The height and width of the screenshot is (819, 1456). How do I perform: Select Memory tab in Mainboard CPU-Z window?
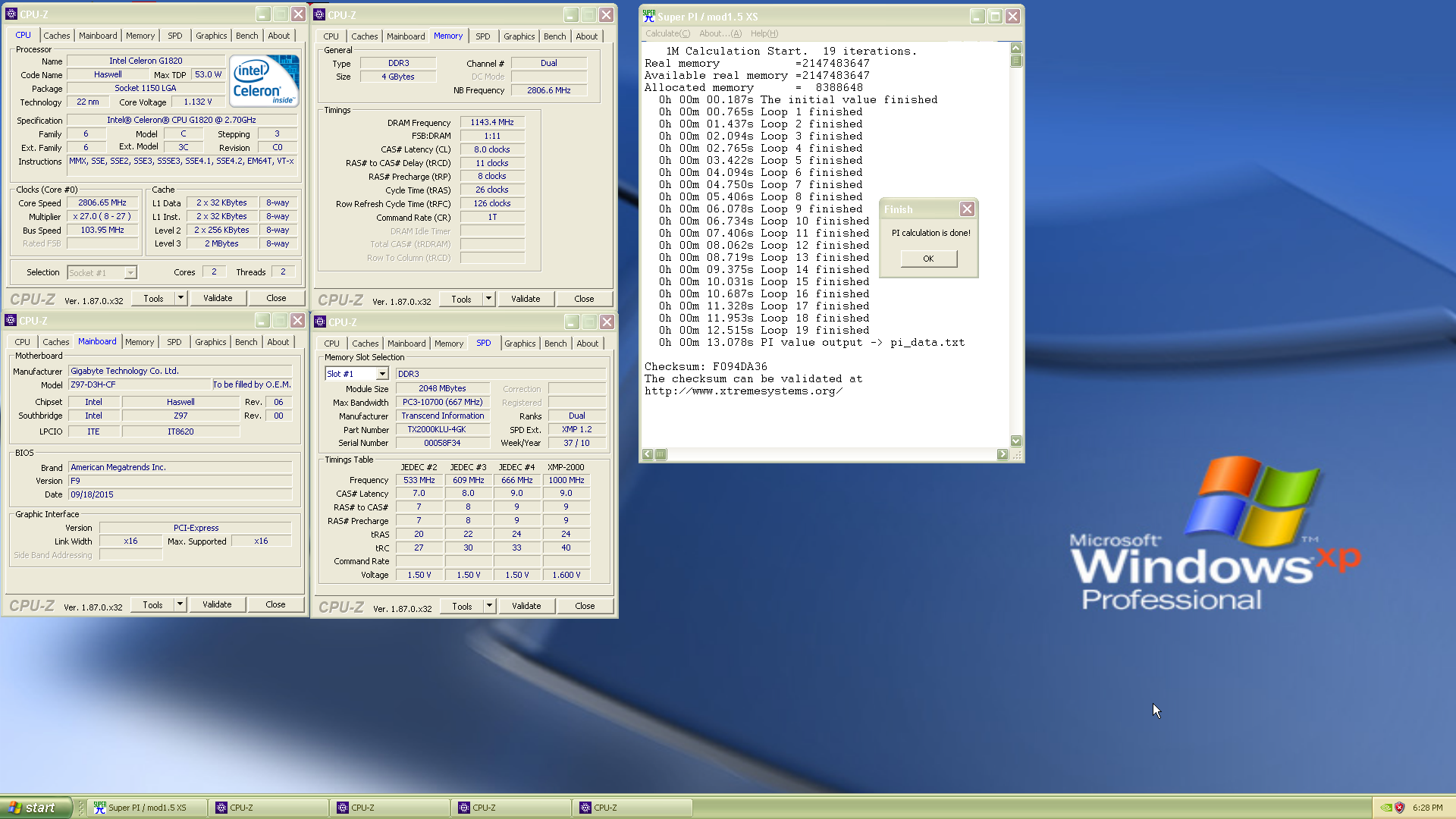pyautogui.click(x=140, y=342)
